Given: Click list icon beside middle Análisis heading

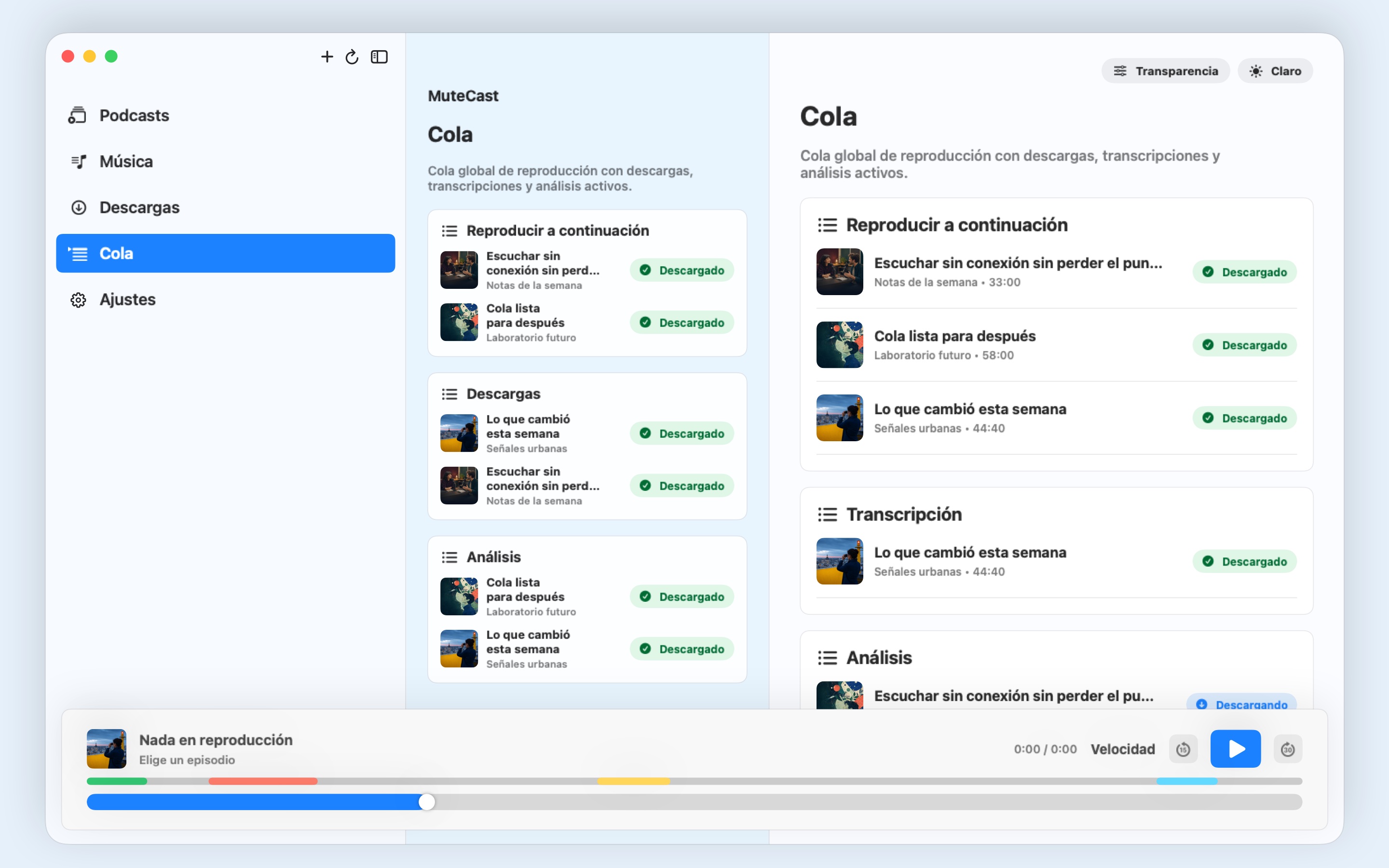Looking at the screenshot, I should [449, 557].
